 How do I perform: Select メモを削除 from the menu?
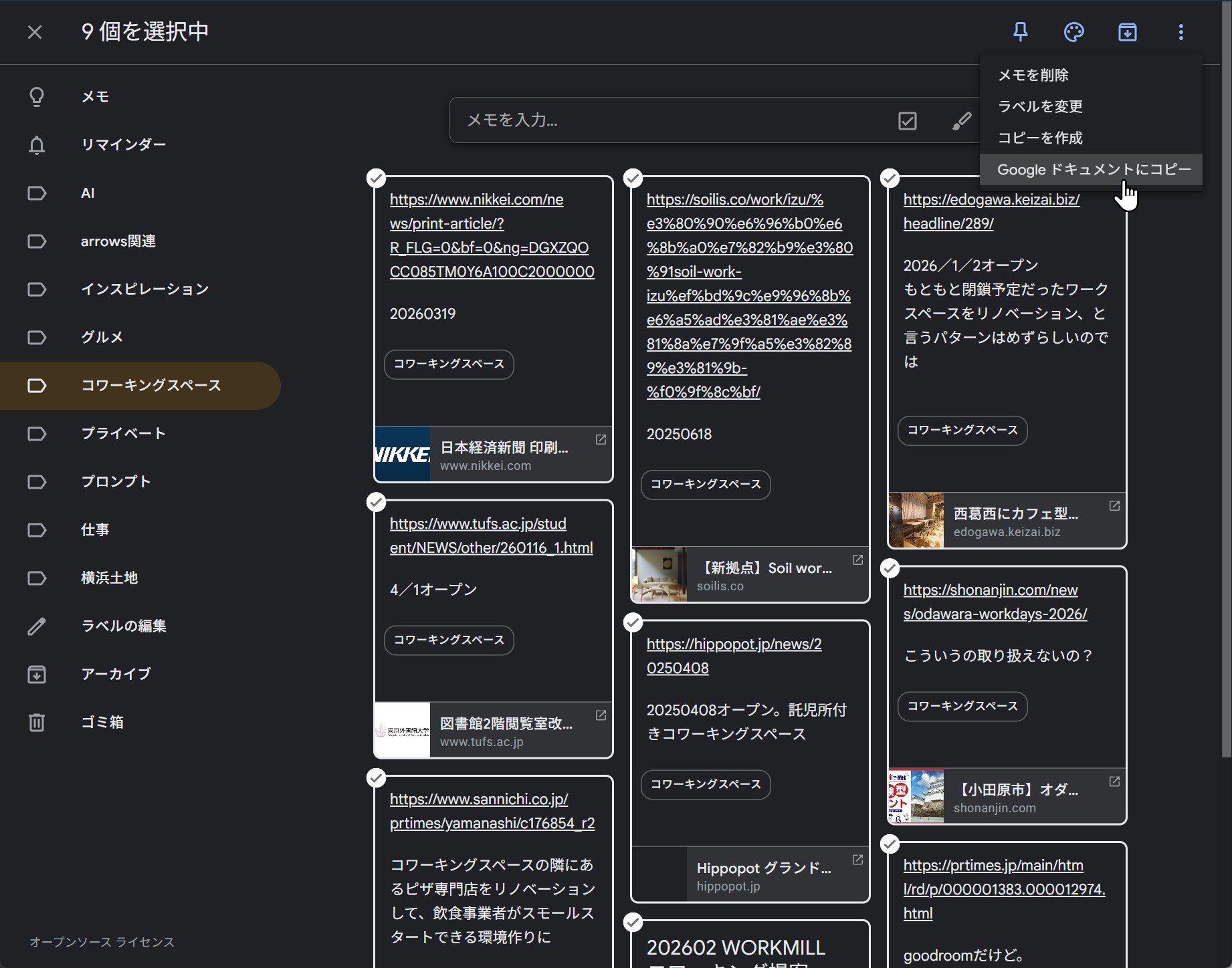(1033, 75)
